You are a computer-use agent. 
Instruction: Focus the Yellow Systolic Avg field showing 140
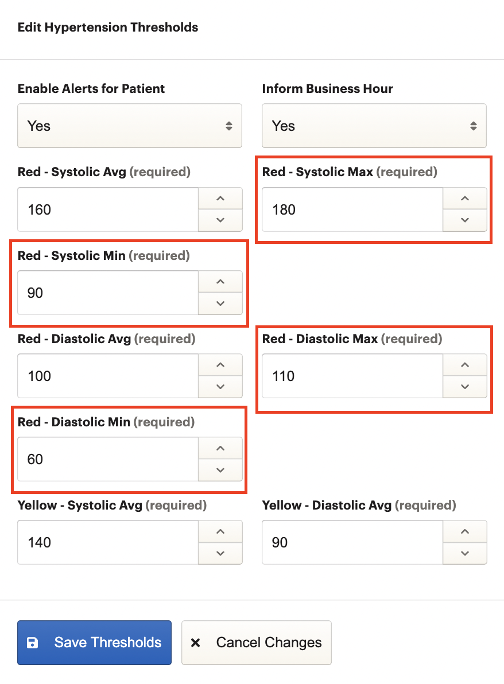tap(108, 543)
